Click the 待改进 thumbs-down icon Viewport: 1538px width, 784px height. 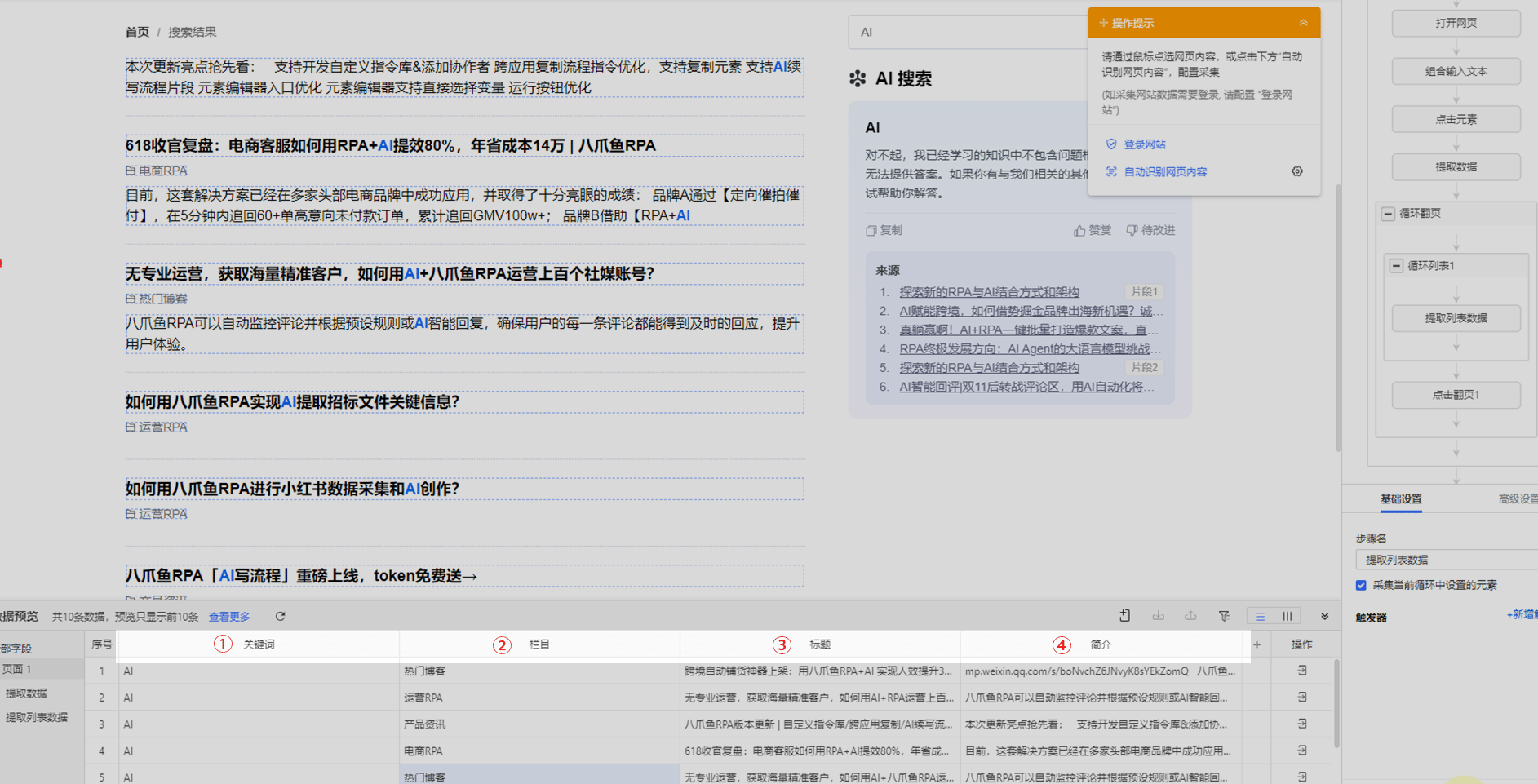[x=1132, y=231]
